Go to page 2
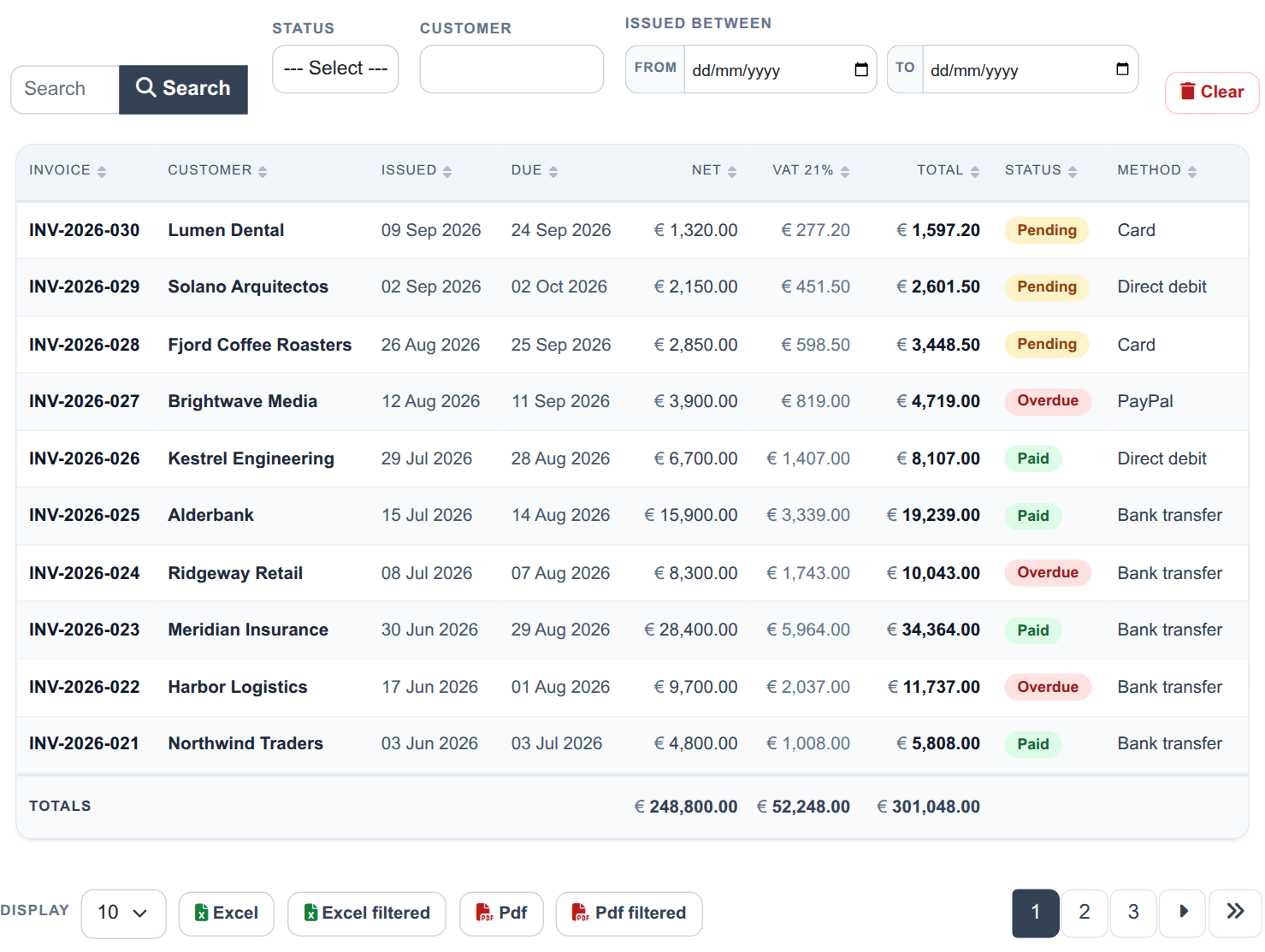Screen dimensions: 1265x952 pyautogui.click(x=1085, y=913)
